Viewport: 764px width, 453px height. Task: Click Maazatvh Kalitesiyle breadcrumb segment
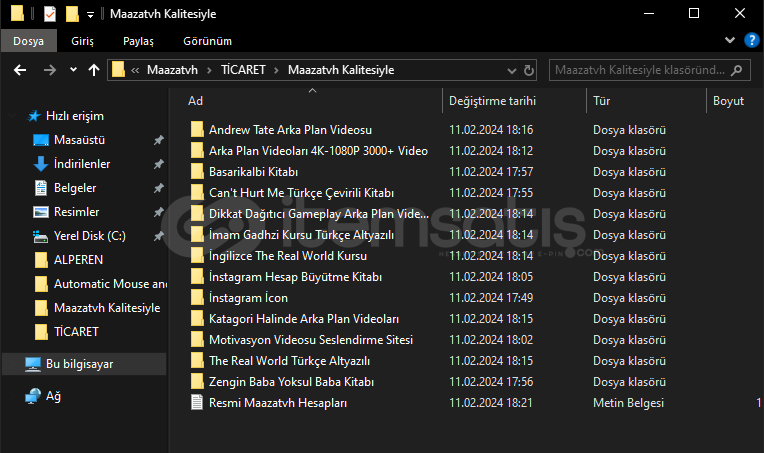341,70
